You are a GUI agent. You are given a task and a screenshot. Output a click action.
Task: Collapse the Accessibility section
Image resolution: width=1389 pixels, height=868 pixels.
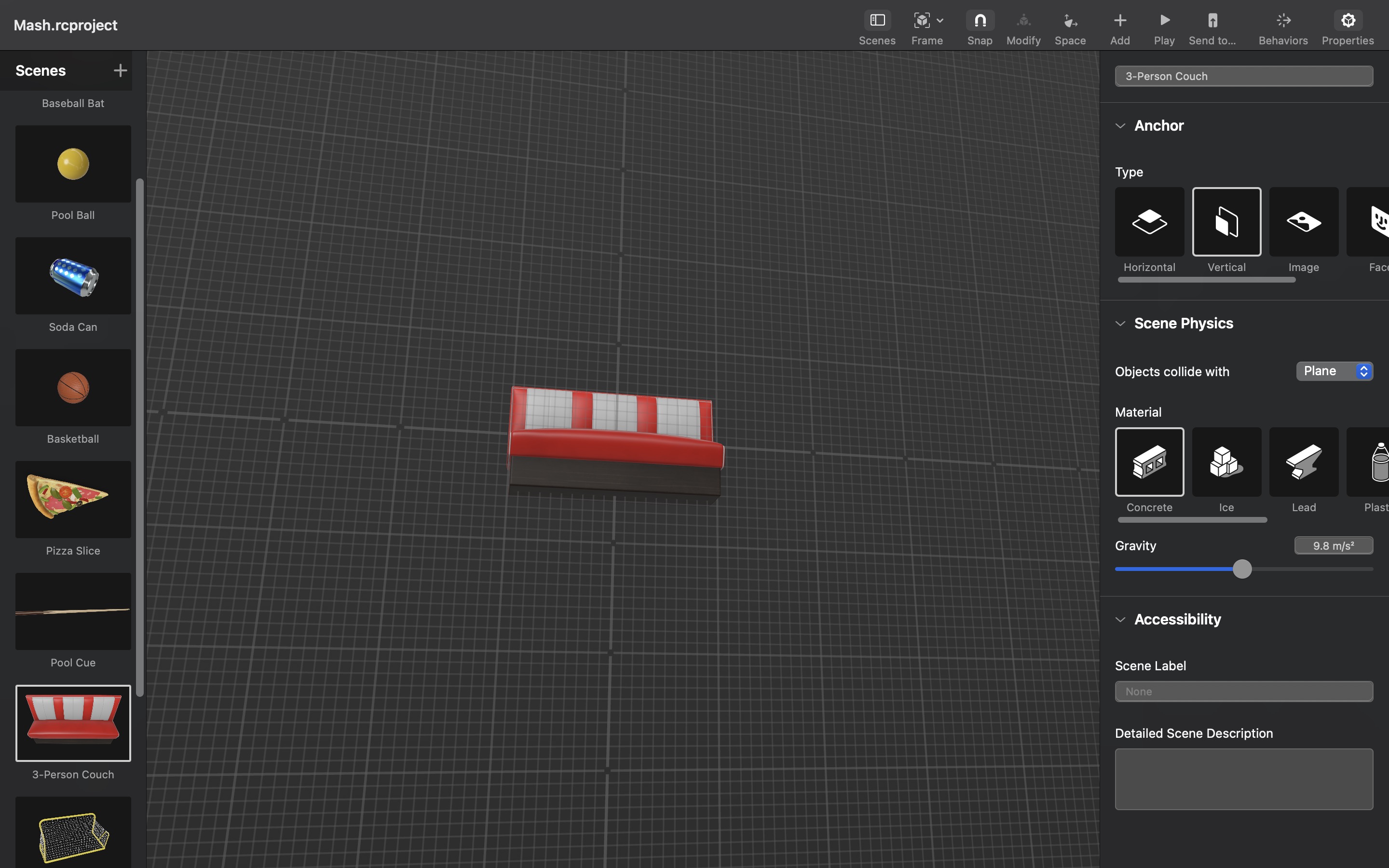(1120, 620)
